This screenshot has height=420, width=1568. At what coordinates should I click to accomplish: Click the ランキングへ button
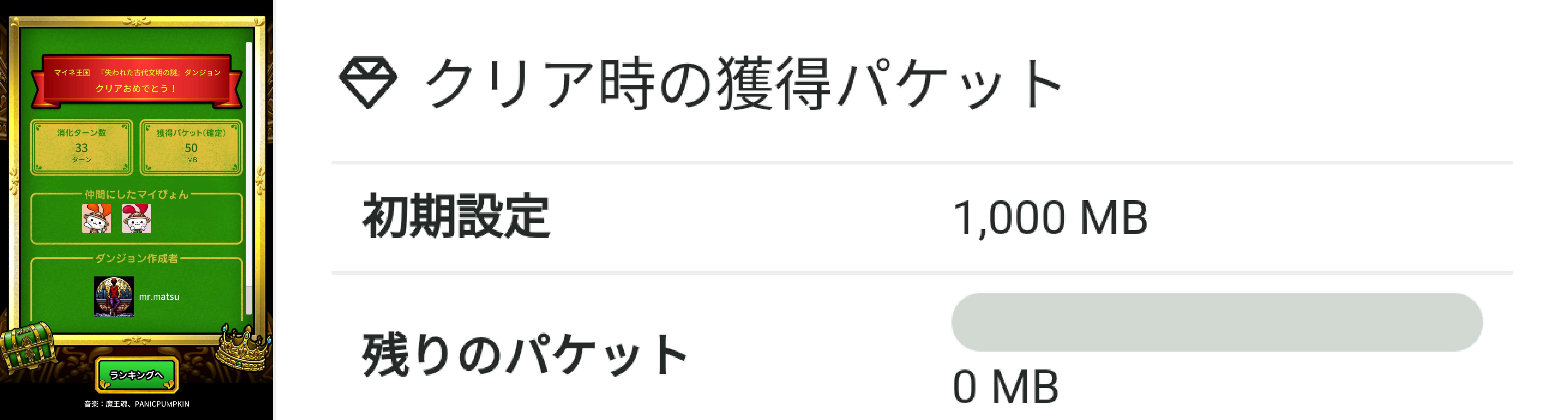[x=136, y=375]
